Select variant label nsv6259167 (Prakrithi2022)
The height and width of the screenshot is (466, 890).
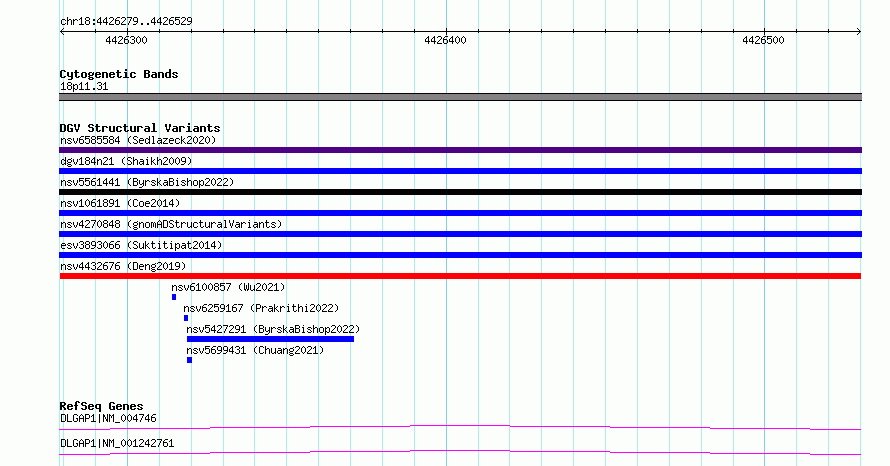(261, 308)
